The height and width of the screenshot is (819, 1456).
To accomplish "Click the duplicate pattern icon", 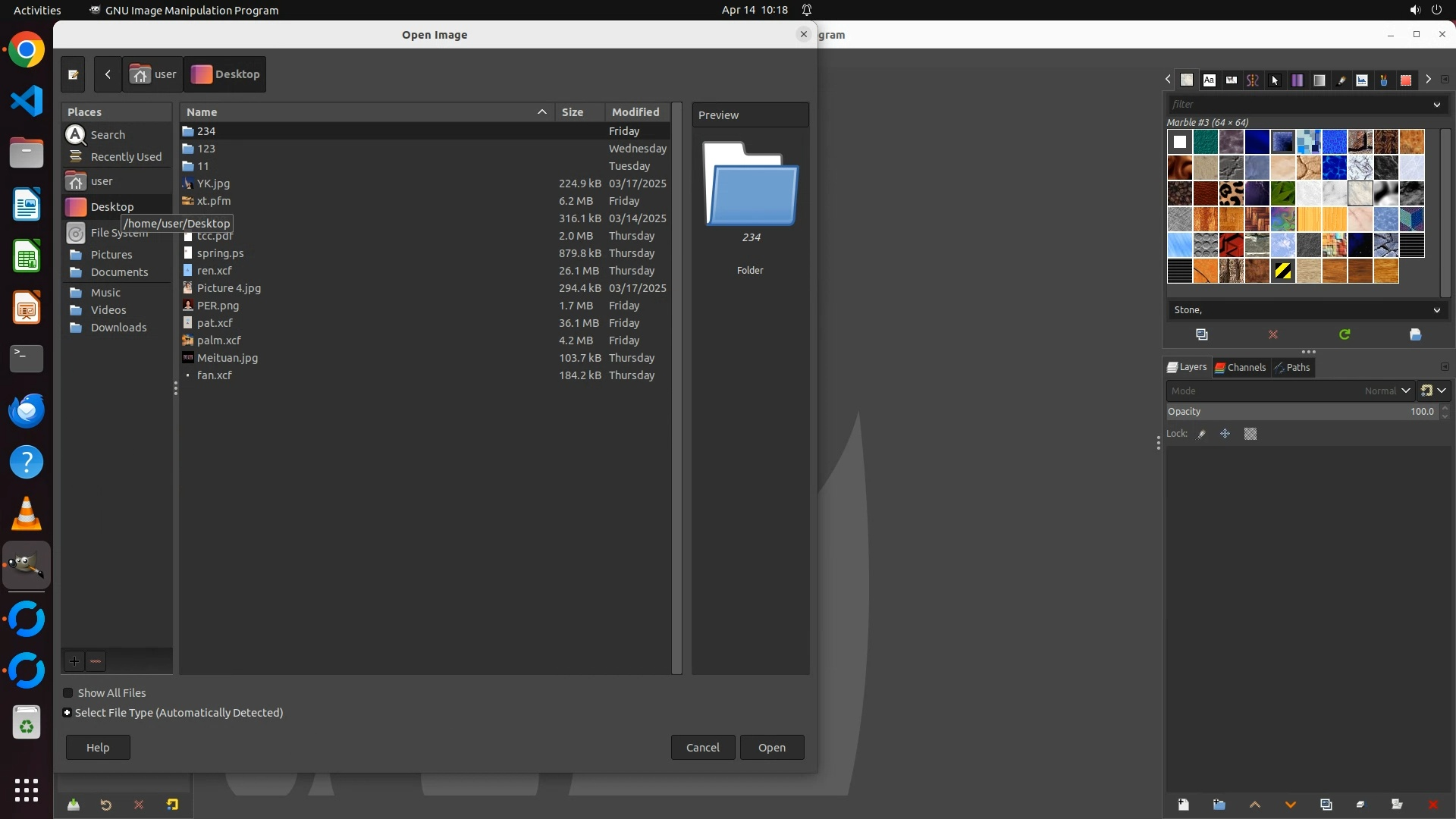I will pyautogui.click(x=1201, y=334).
